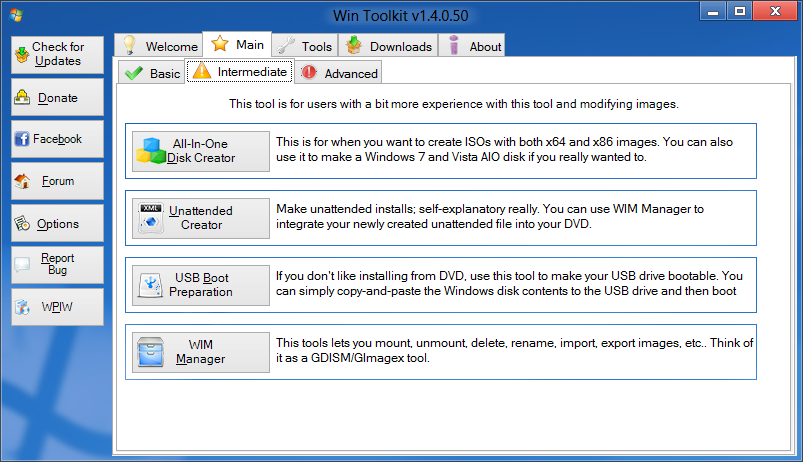This screenshot has height=462, width=804.
Task: Go to the About tab
Action: (472, 45)
